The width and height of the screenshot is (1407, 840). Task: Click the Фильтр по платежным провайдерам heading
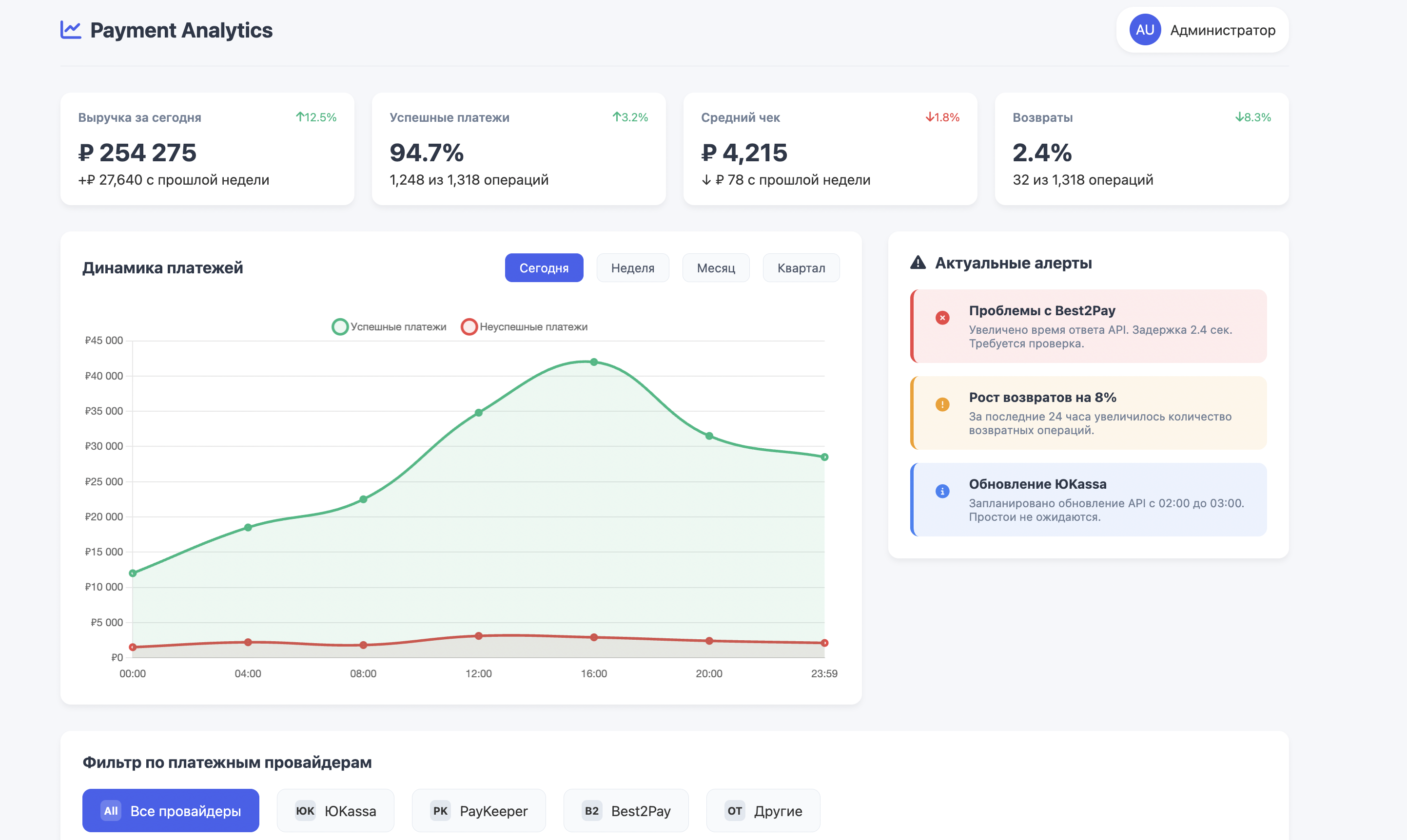(227, 763)
